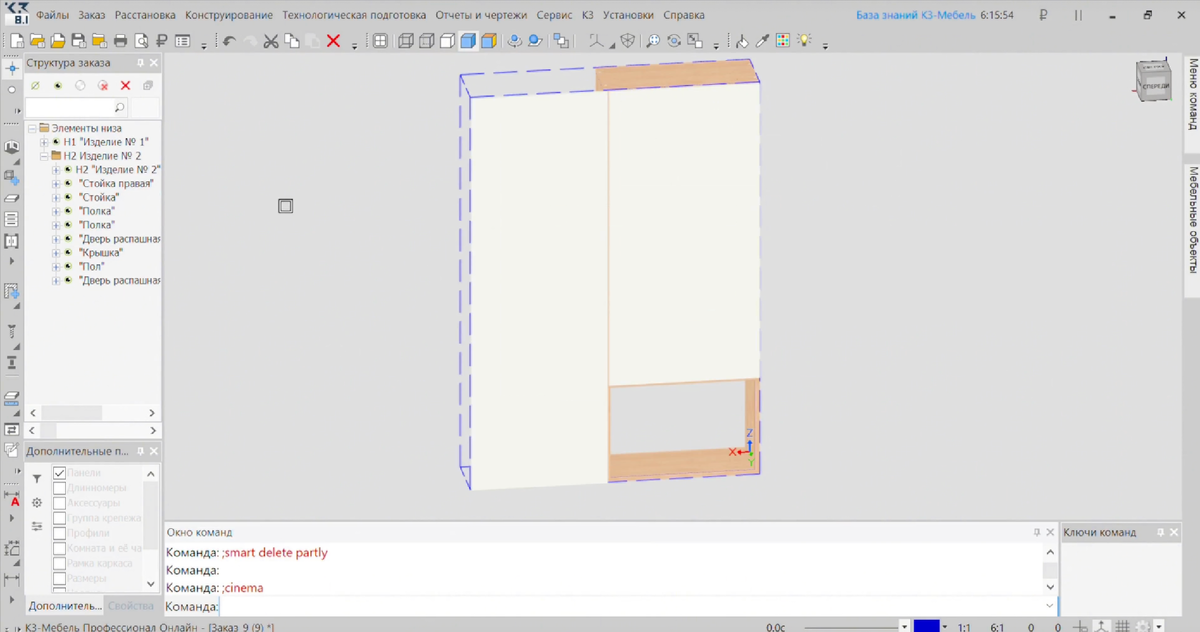Switch to hidden-line cube view mode

pos(426,41)
